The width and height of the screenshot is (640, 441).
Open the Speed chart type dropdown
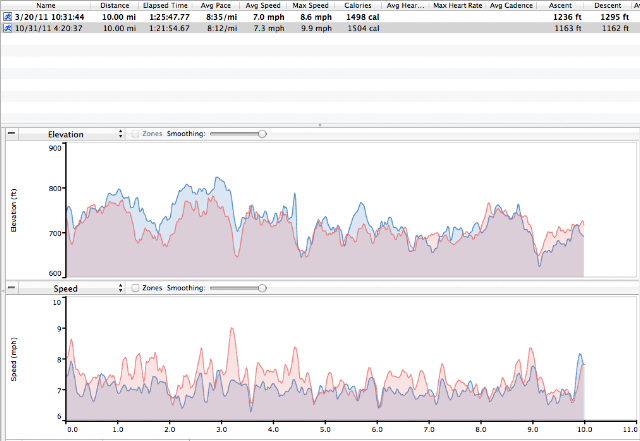[x=71, y=288]
